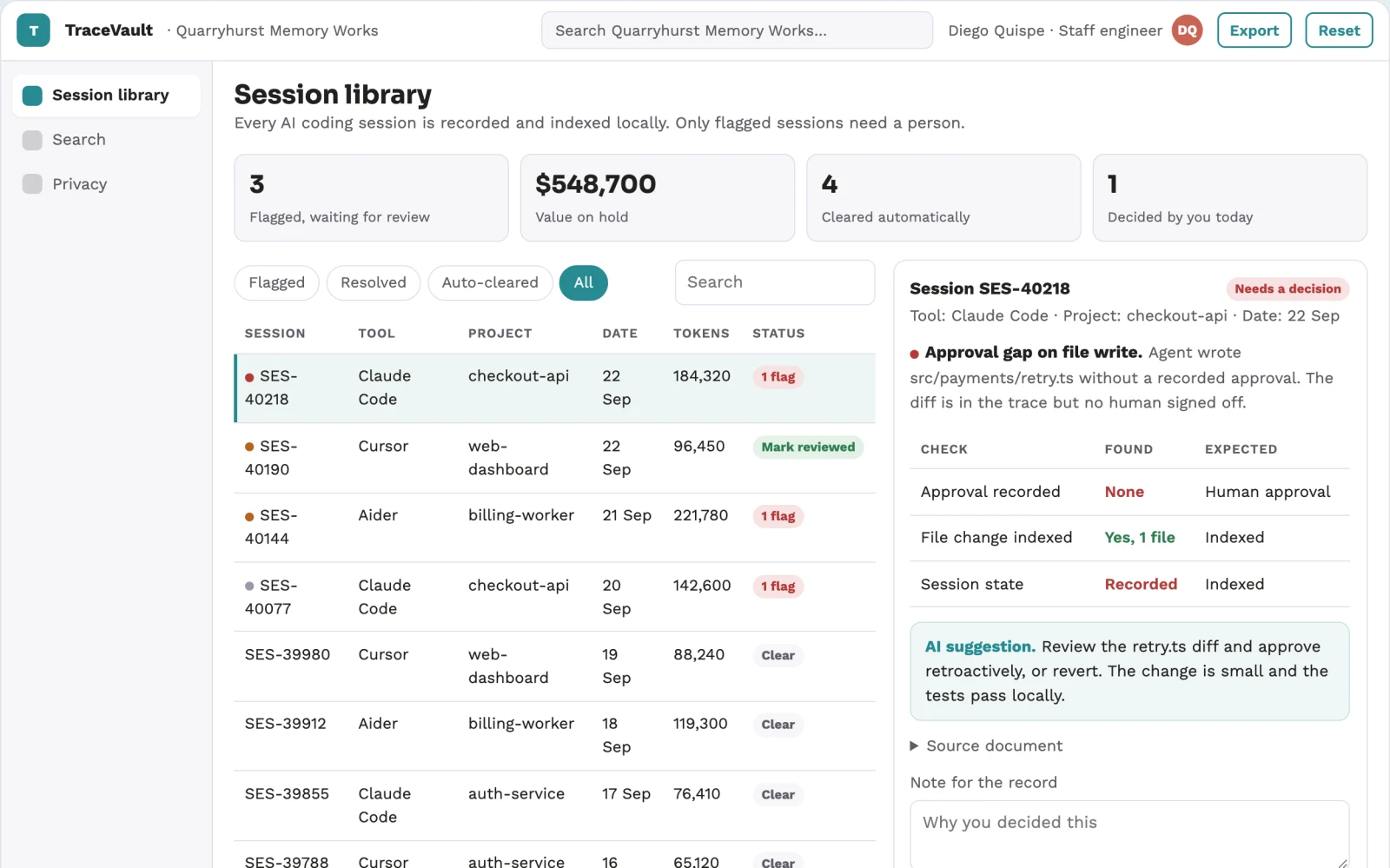Select the Auto-cleared filter tab
This screenshot has width=1390, height=868.
[490, 282]
